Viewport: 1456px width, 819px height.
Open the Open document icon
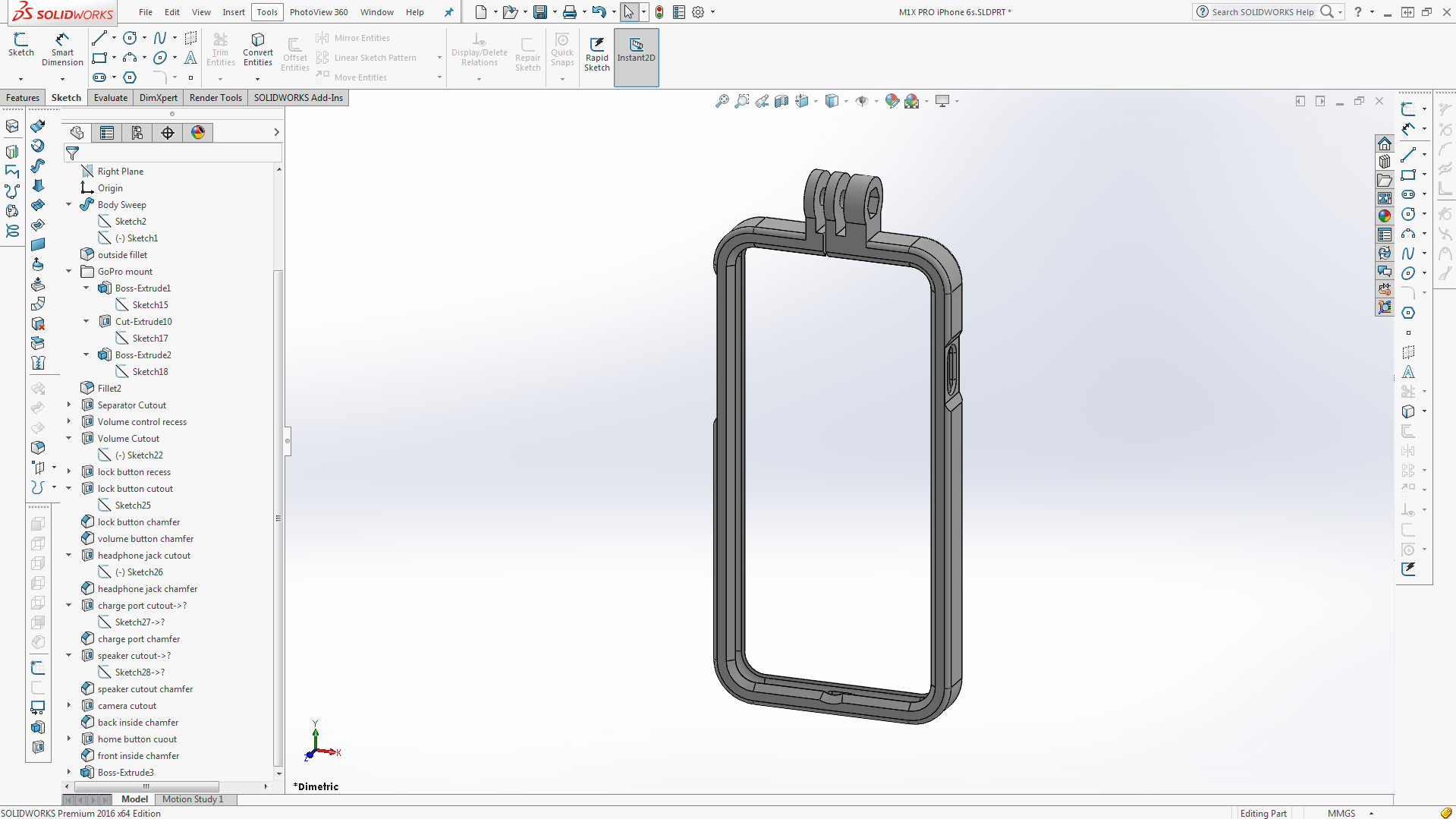(511, 12)
